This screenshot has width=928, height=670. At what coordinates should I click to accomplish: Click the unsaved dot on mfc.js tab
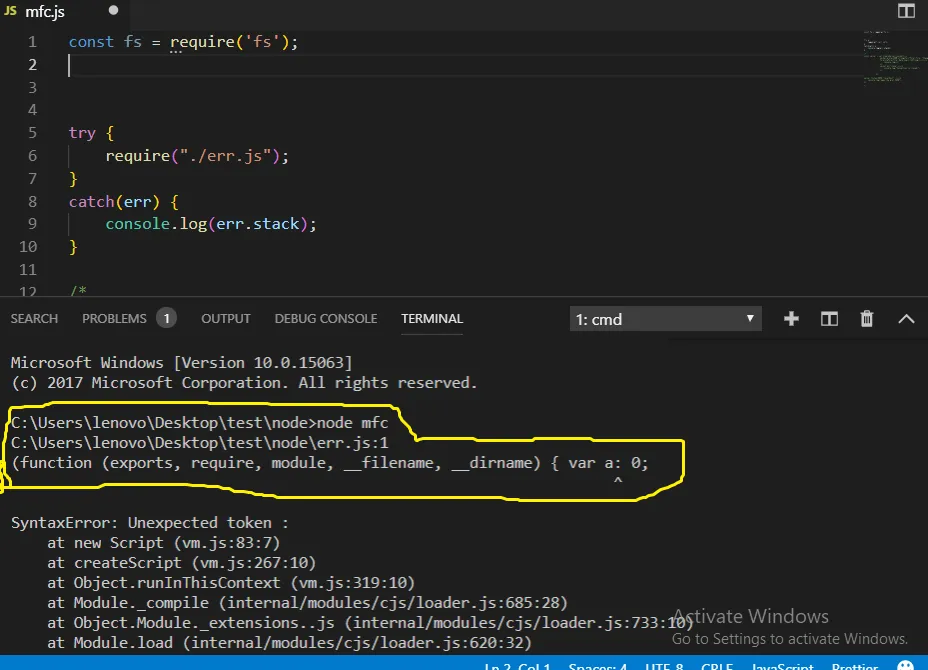coord(114,10)
